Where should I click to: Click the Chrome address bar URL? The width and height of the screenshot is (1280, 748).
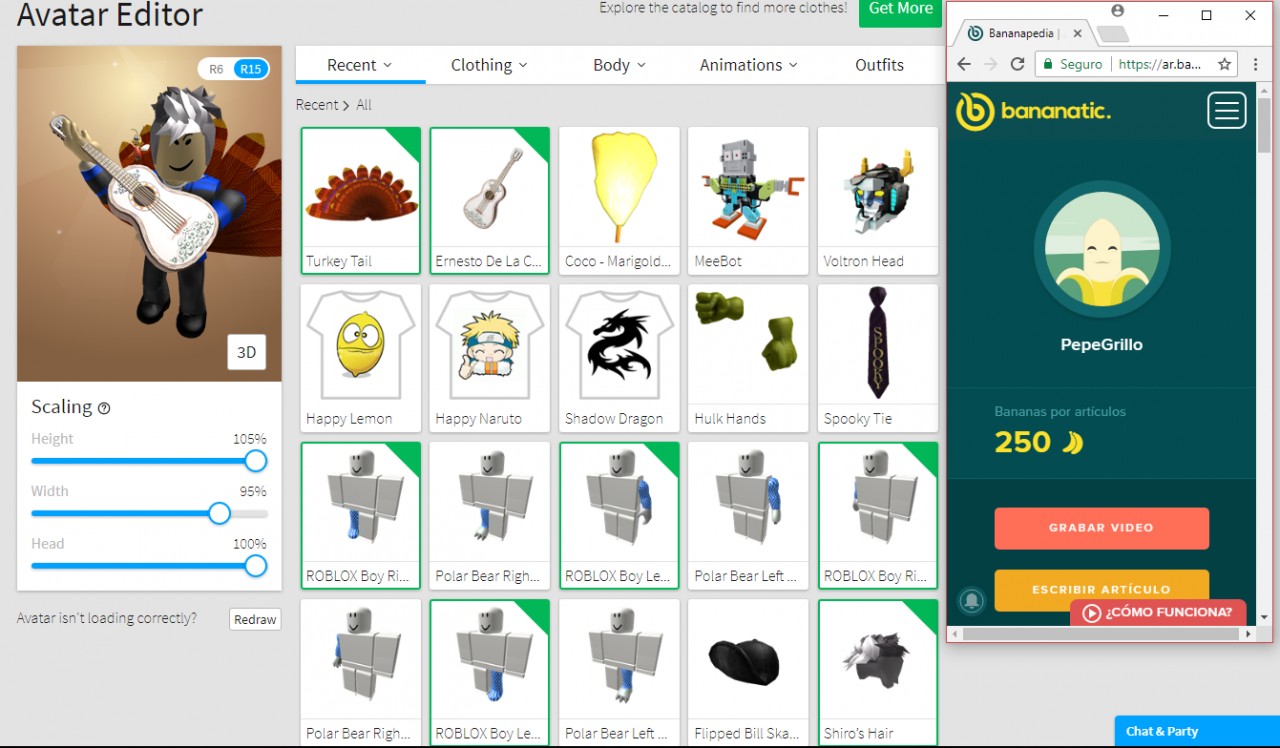[x=1160, y=64]
